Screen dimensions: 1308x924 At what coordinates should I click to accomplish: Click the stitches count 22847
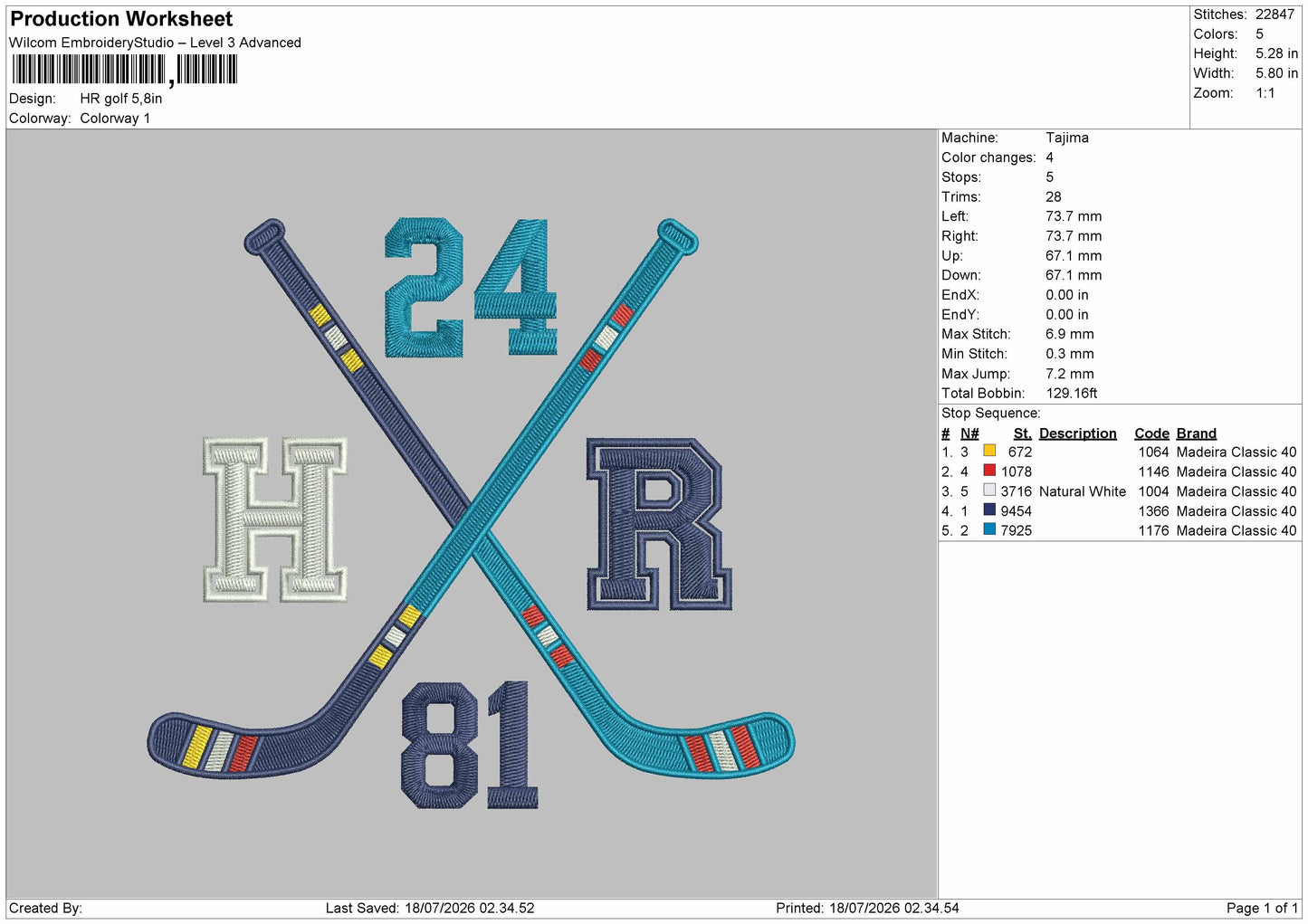1275,14
